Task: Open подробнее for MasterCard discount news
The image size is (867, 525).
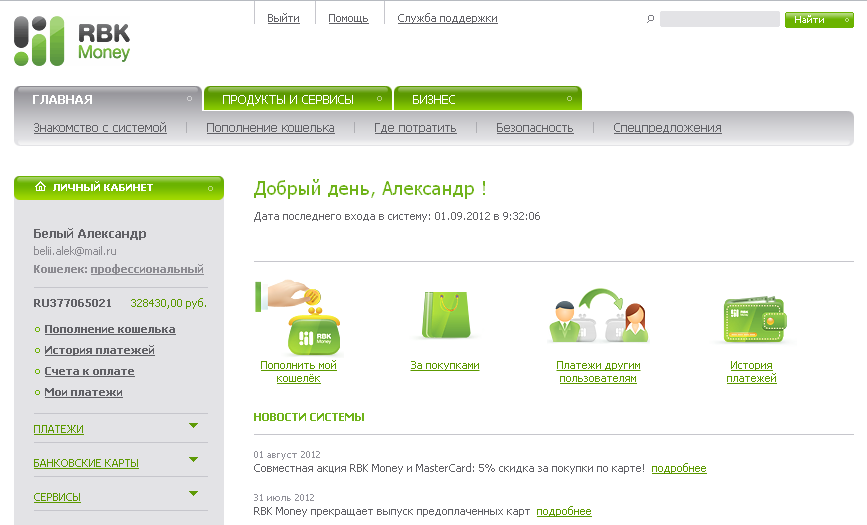Action: tap(679, 469)
